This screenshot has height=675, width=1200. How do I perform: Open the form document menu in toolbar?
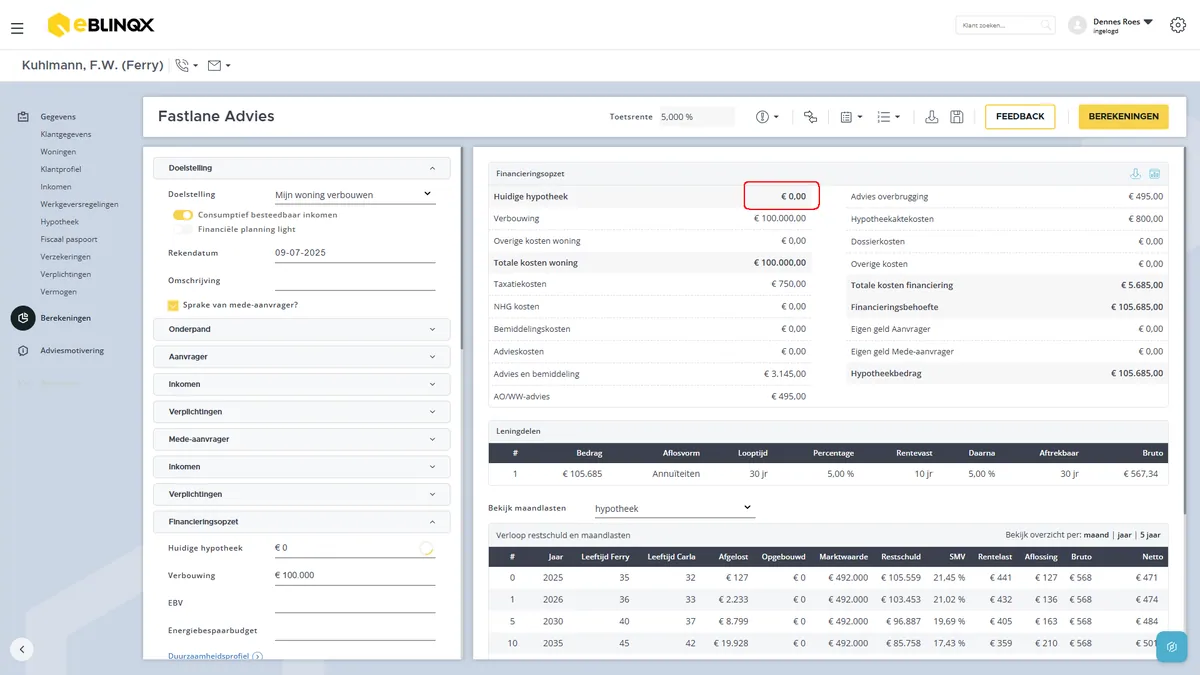pyautogui.click(x=851, y=117)
